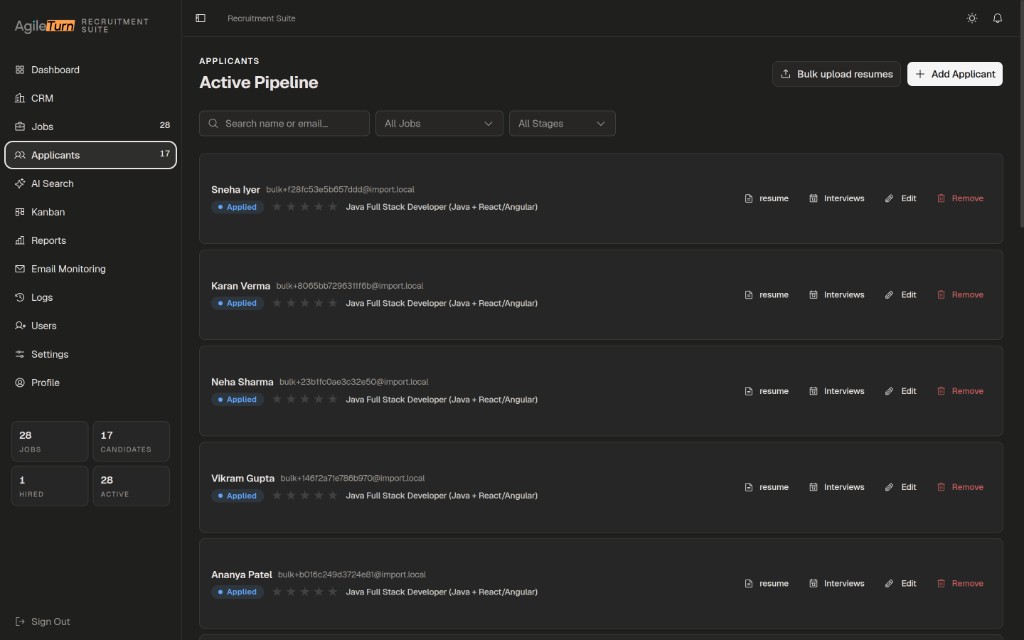This screenshot has height=640, width=1024.
Task: Go to CRM section
Action: click(90, 98)
